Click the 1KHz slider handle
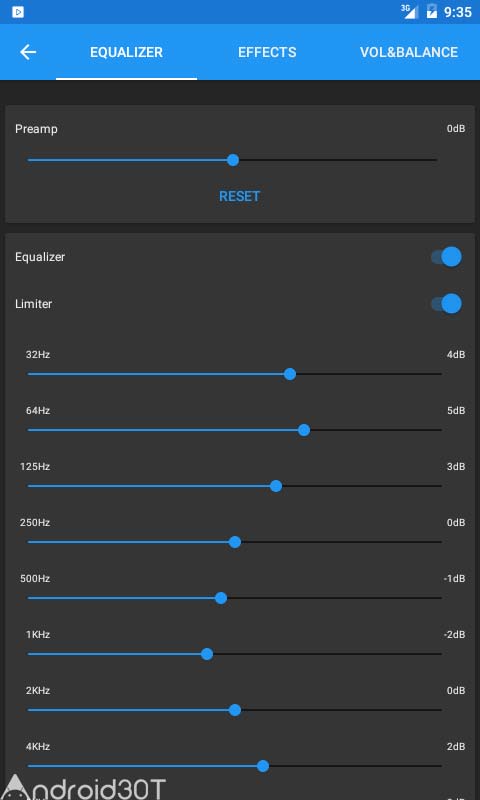Screen dimensions: 480x800 [x=207, y=654]
